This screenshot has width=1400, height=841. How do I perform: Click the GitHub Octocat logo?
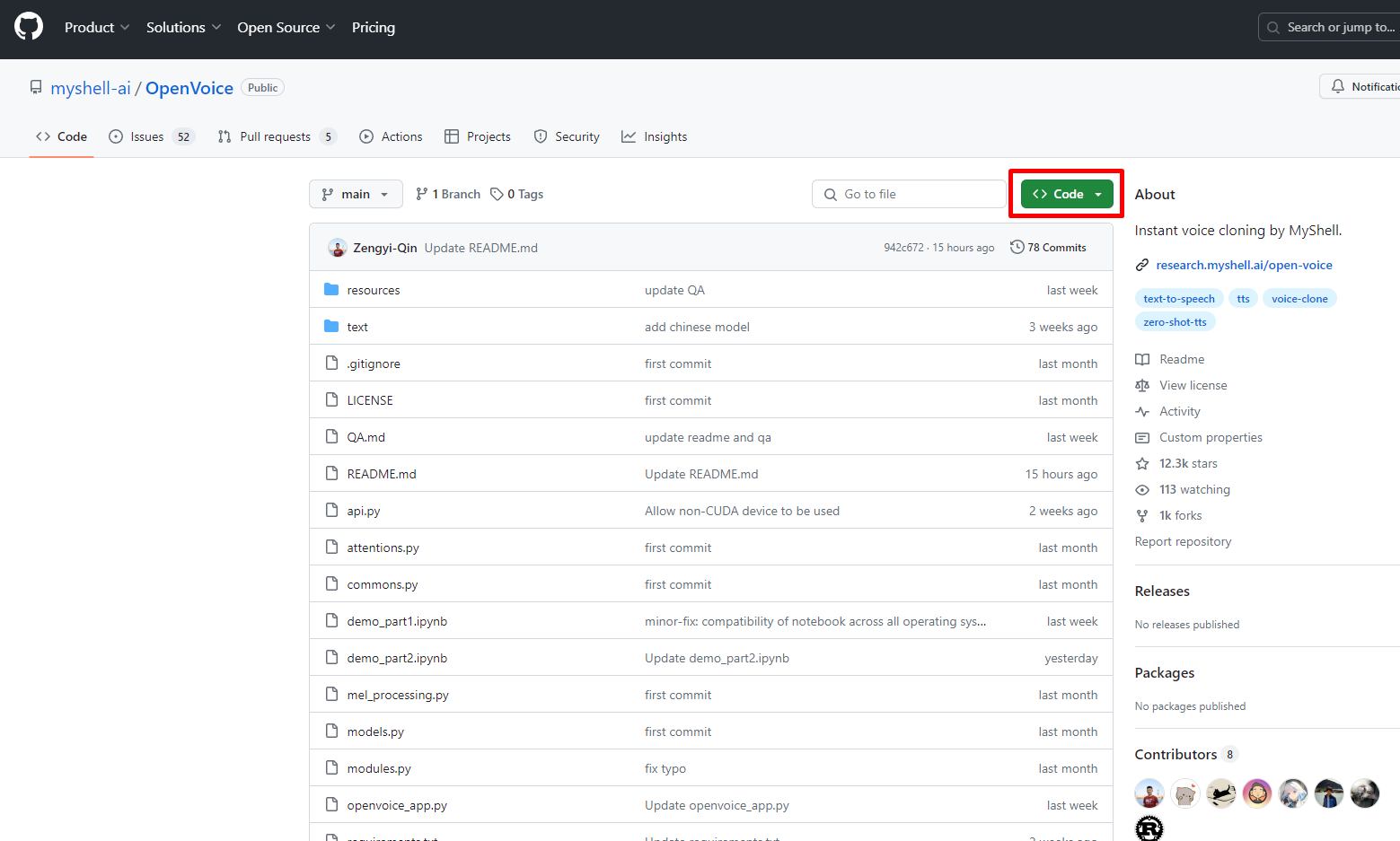[x=29, y=27]
